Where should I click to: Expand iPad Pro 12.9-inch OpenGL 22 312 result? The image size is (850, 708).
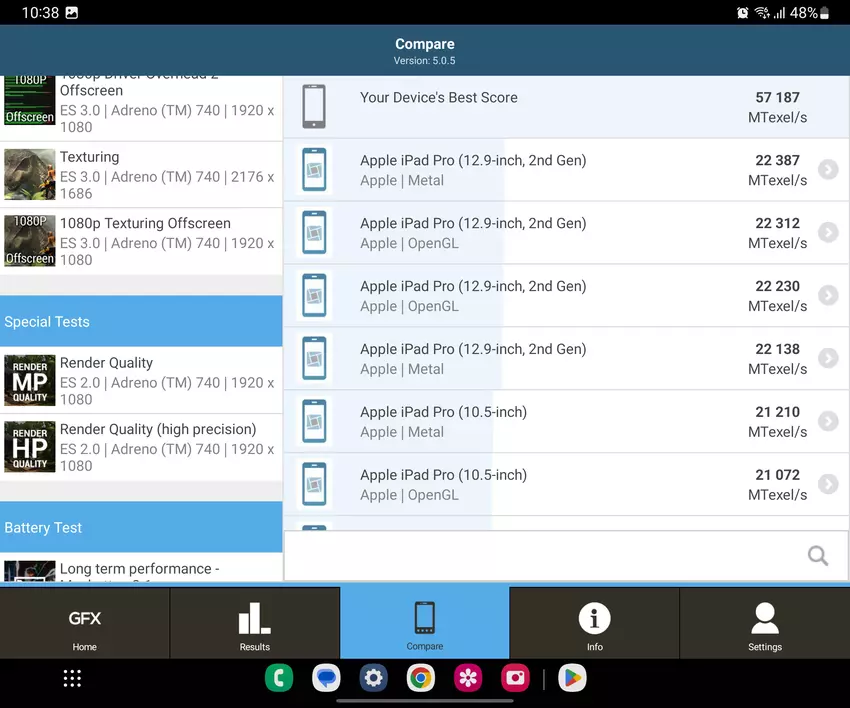click(827, 233)
